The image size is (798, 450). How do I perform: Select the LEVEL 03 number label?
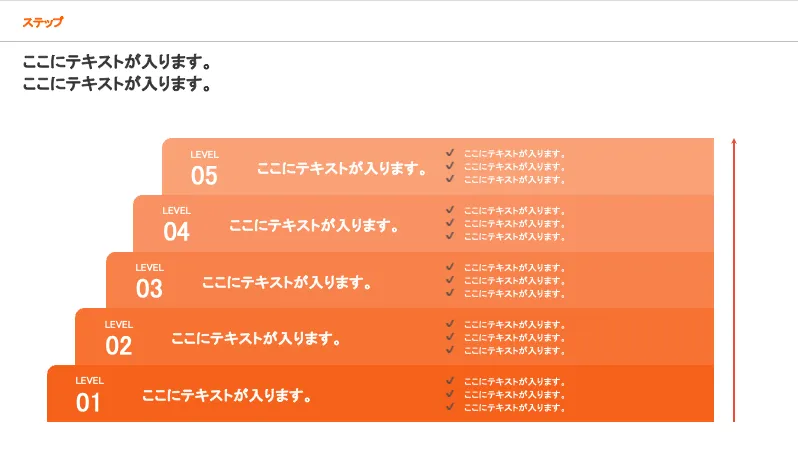[x=149, y=289]
